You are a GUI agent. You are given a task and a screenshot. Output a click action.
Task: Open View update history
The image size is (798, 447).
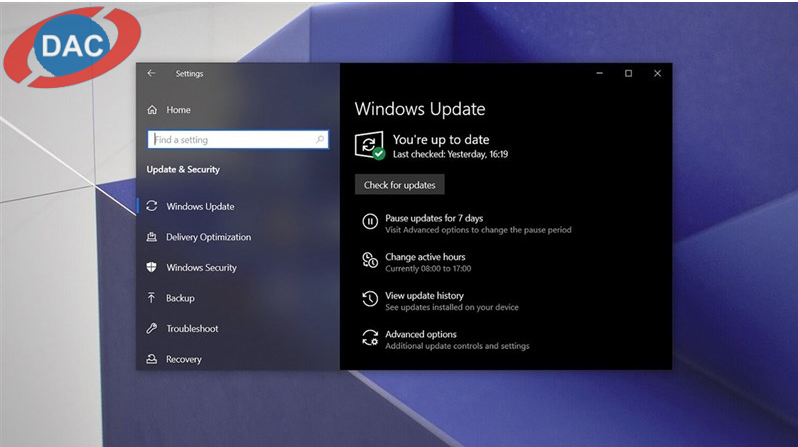coord(424,295)
